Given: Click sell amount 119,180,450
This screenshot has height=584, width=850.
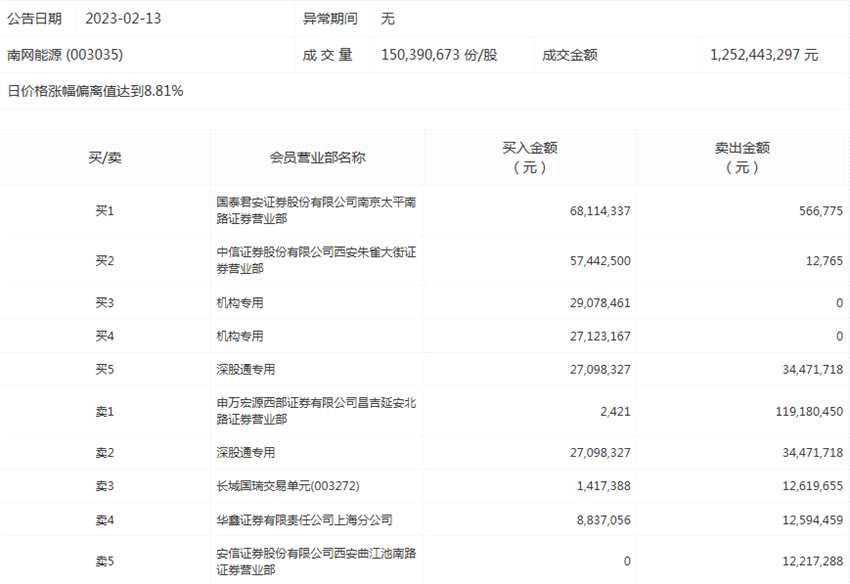Looking at the screenshot, I should [x=809, y=412].
